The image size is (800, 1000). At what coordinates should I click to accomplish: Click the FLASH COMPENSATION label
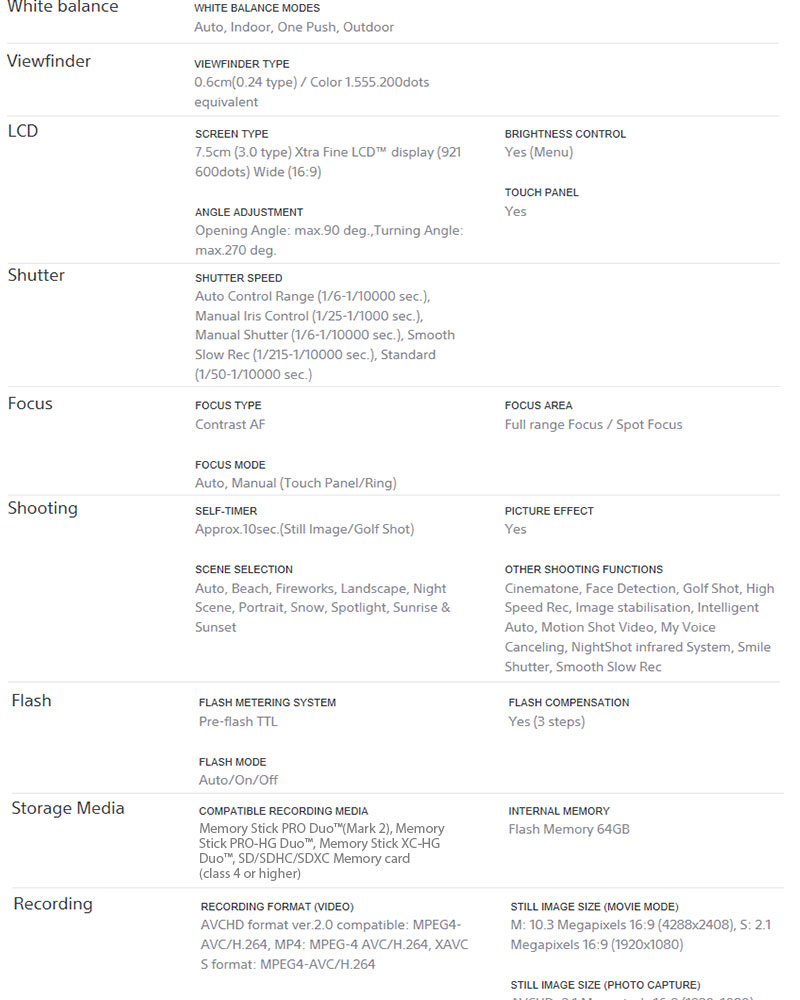click(569, 703)
